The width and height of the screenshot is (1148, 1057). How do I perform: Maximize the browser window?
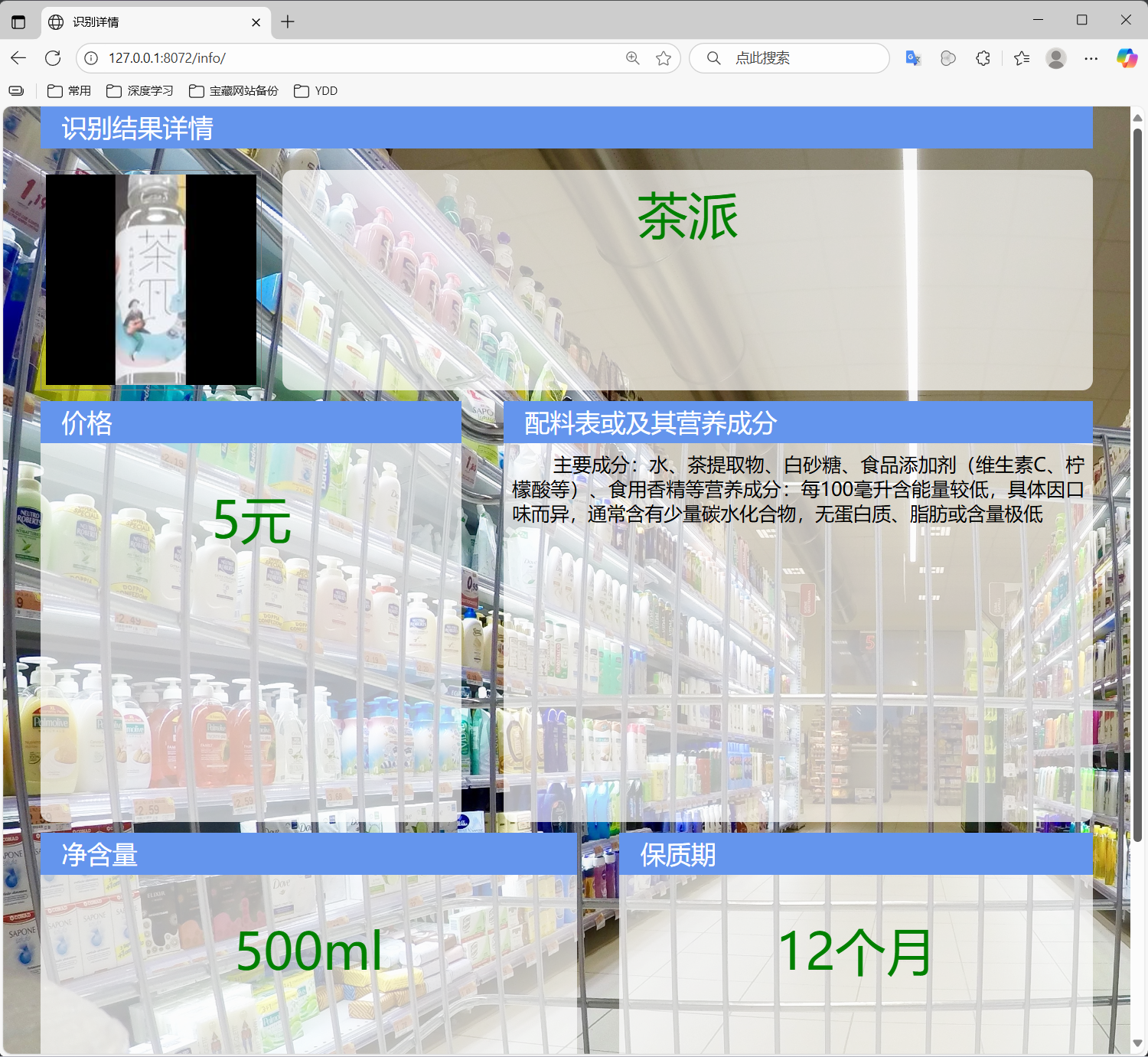pos(1081,20)
